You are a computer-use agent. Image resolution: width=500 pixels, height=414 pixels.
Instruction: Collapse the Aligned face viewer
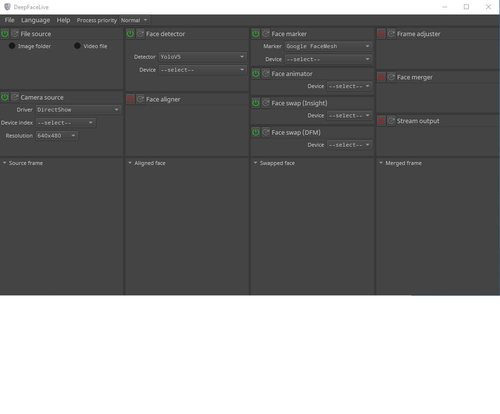click(130, 163)
